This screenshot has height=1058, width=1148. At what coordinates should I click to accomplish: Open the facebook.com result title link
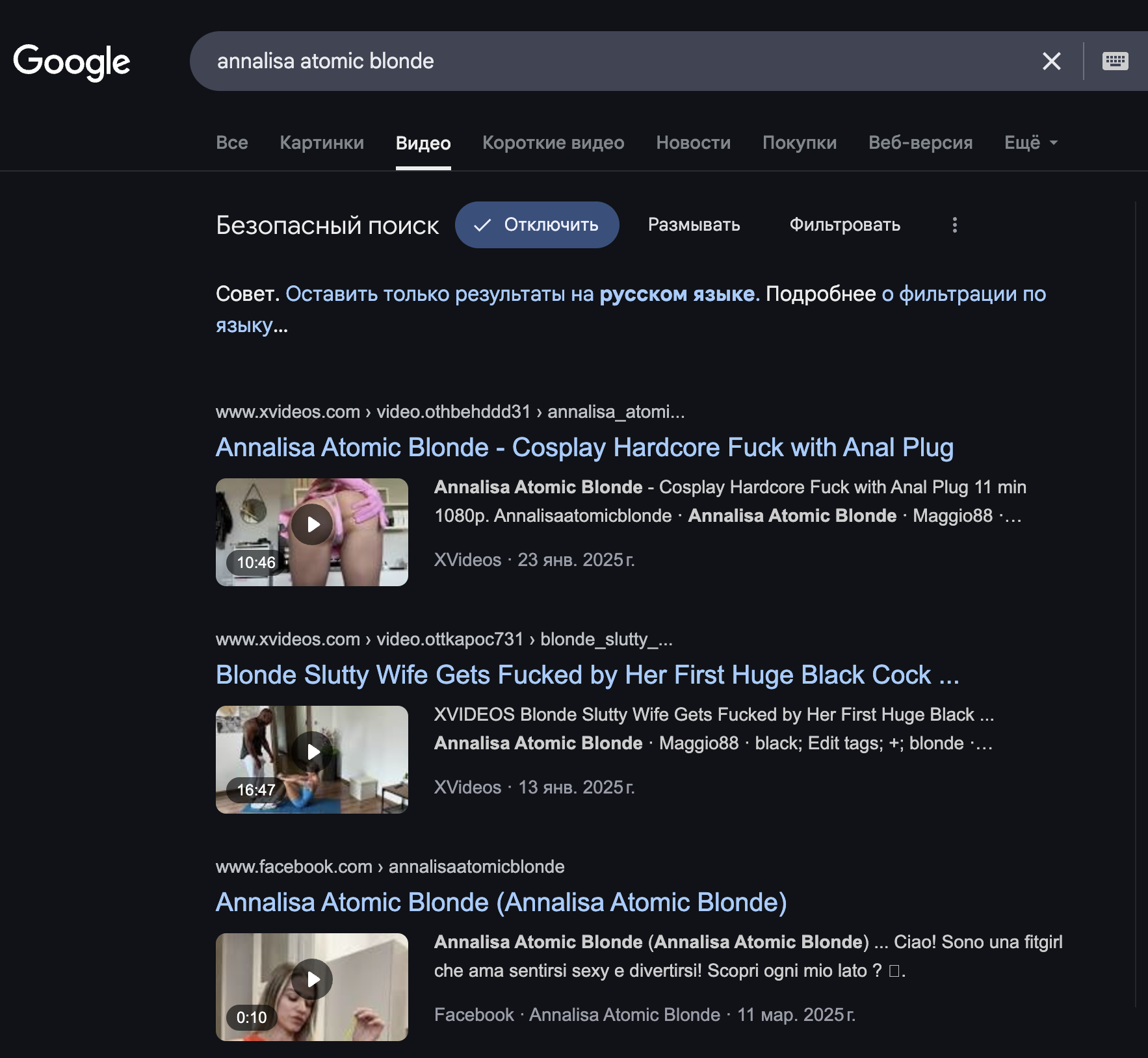[501, 902]
